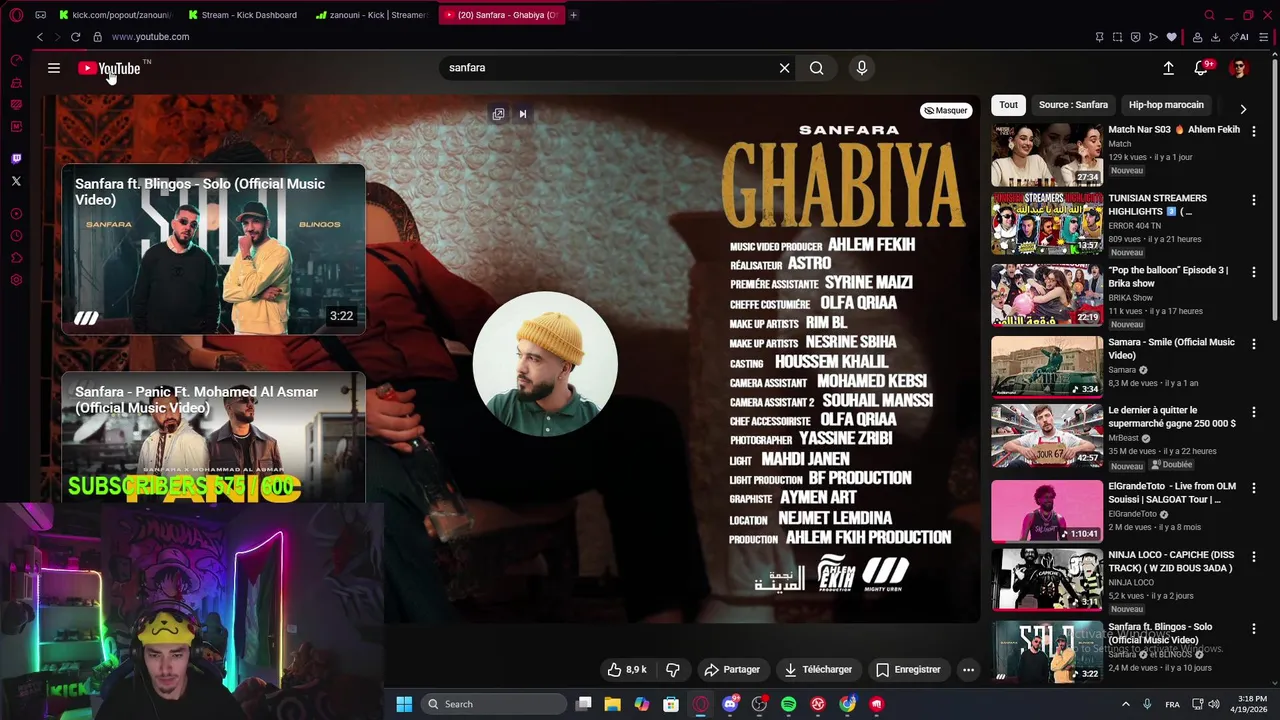Click the Windows taskbar Search box
Image resolution: width=1280 pixels, height=720 pixels.
coord(494,704)
